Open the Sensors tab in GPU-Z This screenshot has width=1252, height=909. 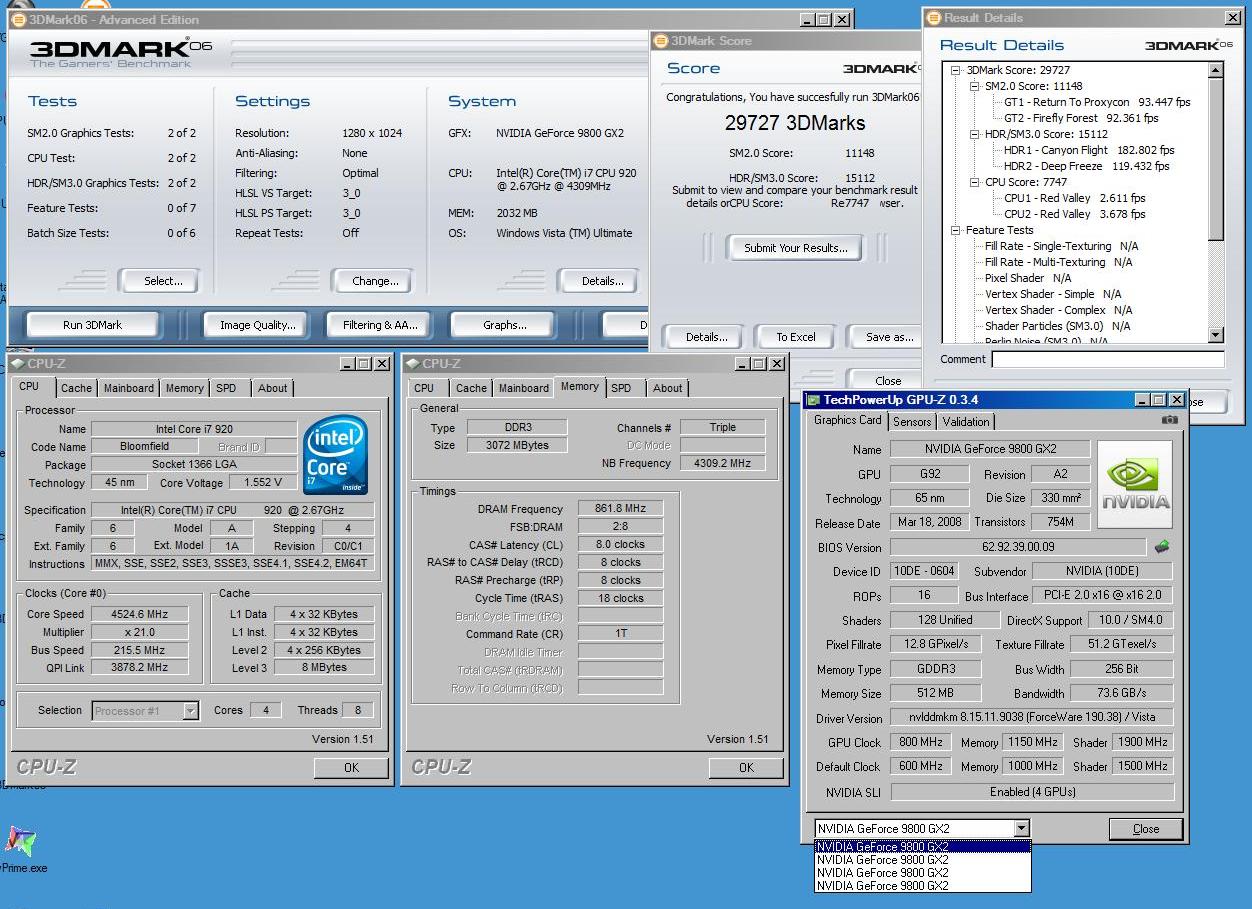pos(912,422)
